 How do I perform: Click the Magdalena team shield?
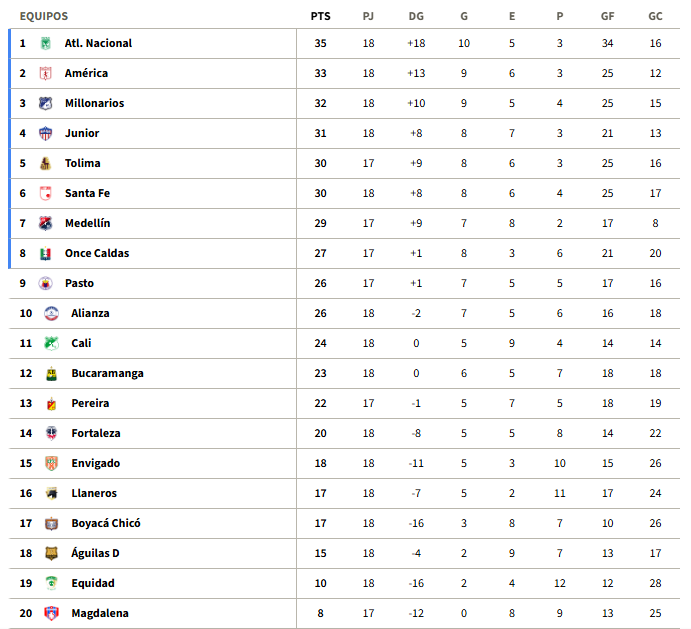click(52, 613)
